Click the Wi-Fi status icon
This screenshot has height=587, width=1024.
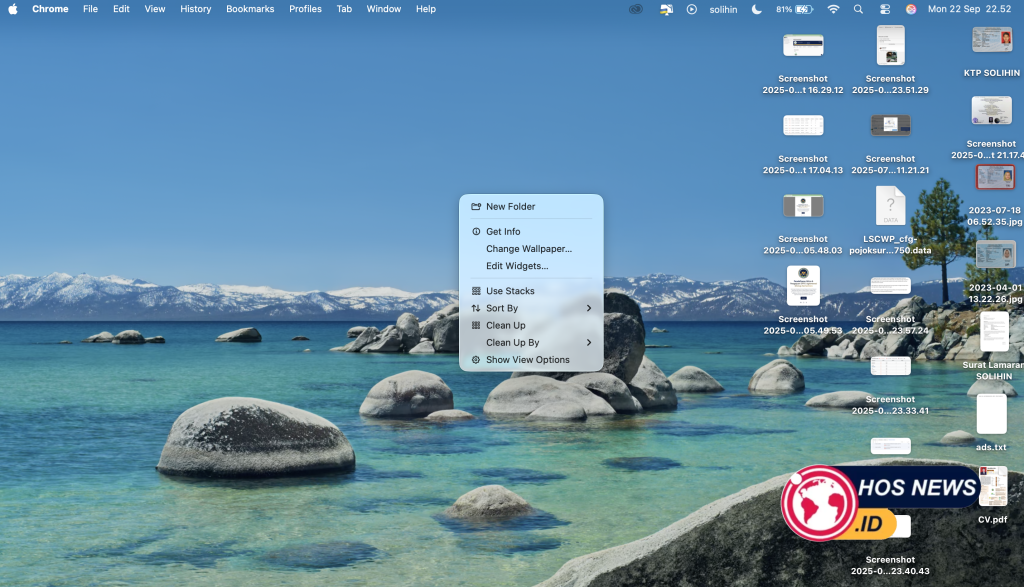(833, 9)
